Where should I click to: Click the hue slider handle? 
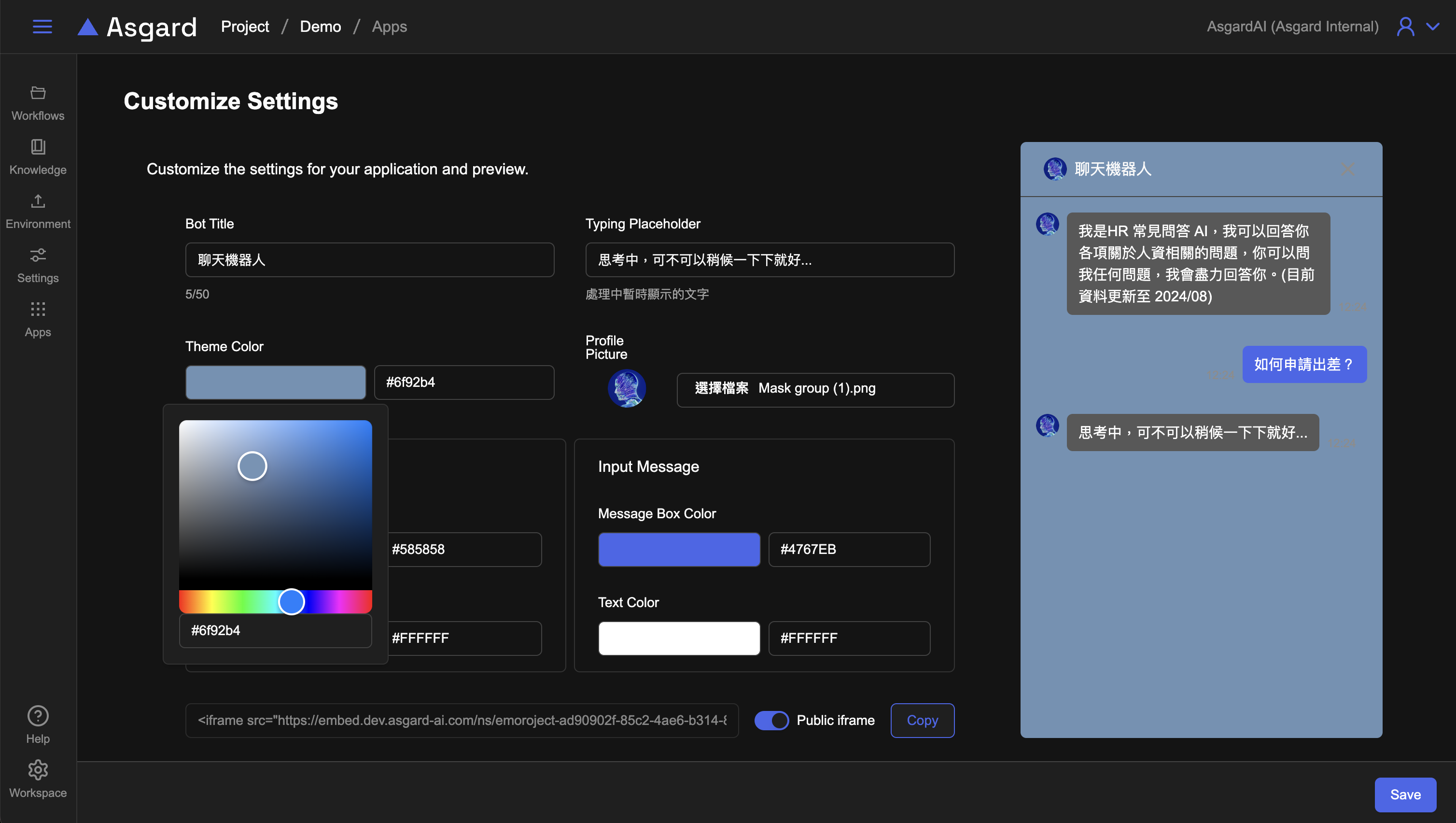(292, 601)
